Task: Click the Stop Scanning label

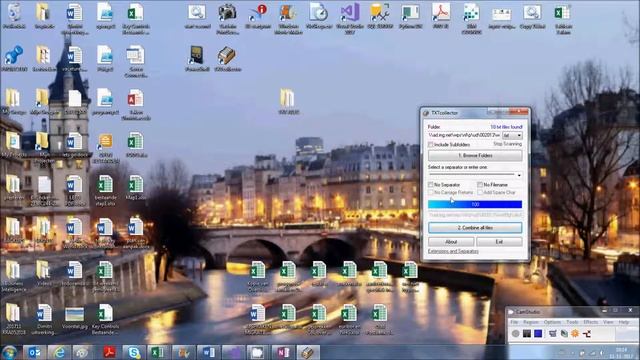Action: (507, 144)
